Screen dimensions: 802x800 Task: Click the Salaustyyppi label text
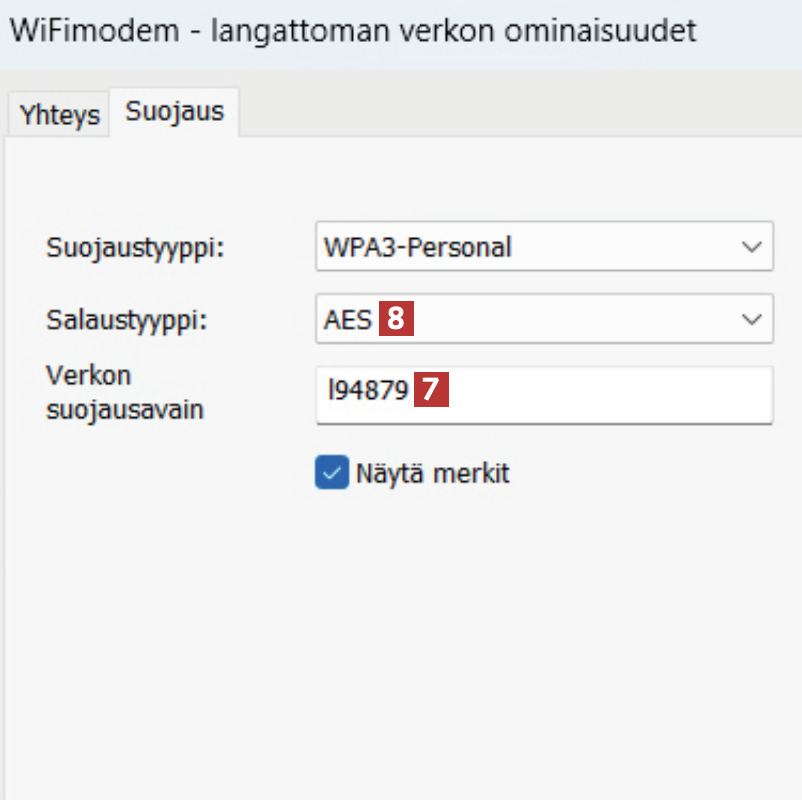pyautogui.click(x=133, y=320)
